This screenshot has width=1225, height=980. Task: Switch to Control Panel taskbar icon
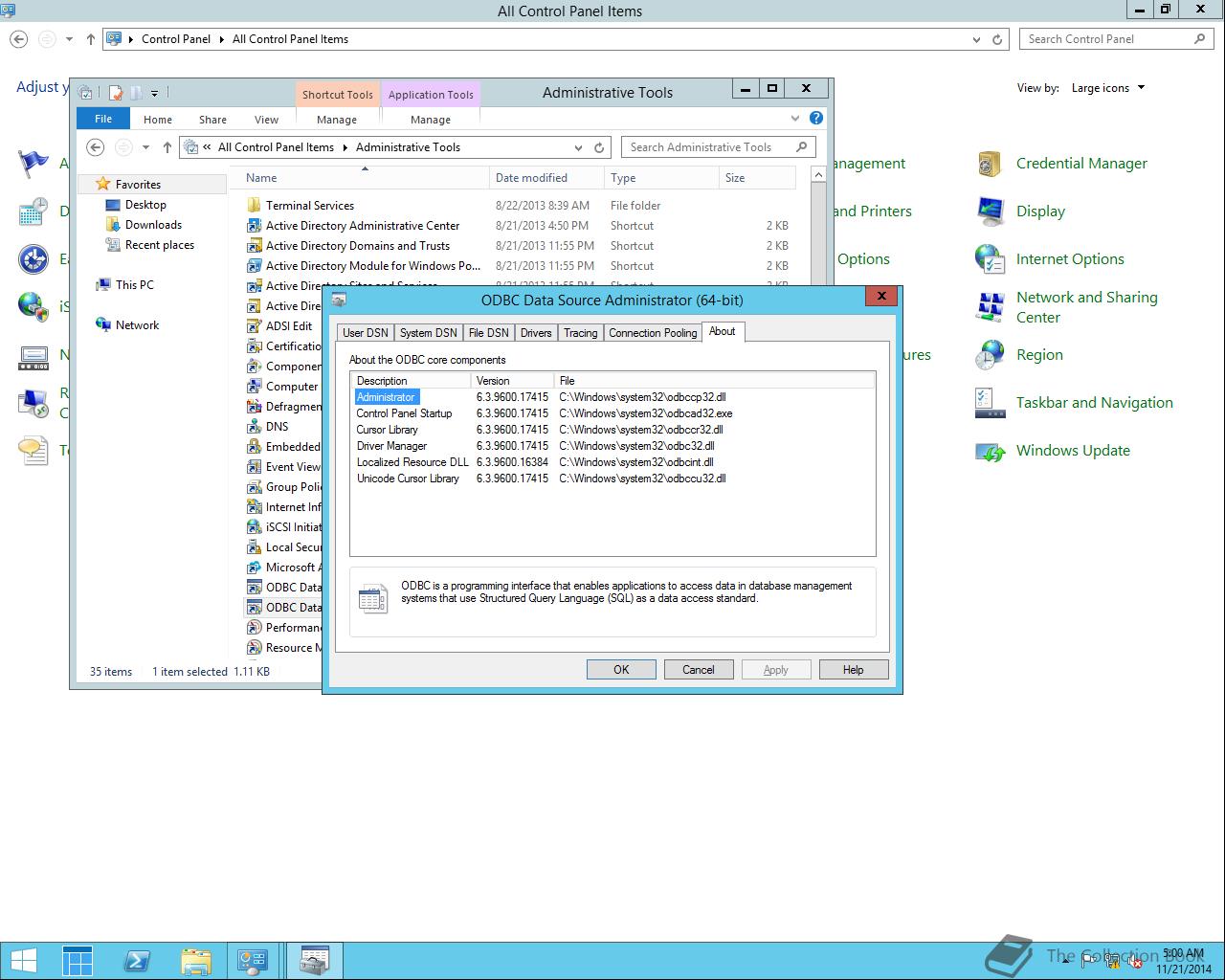(x=253, y=961)
